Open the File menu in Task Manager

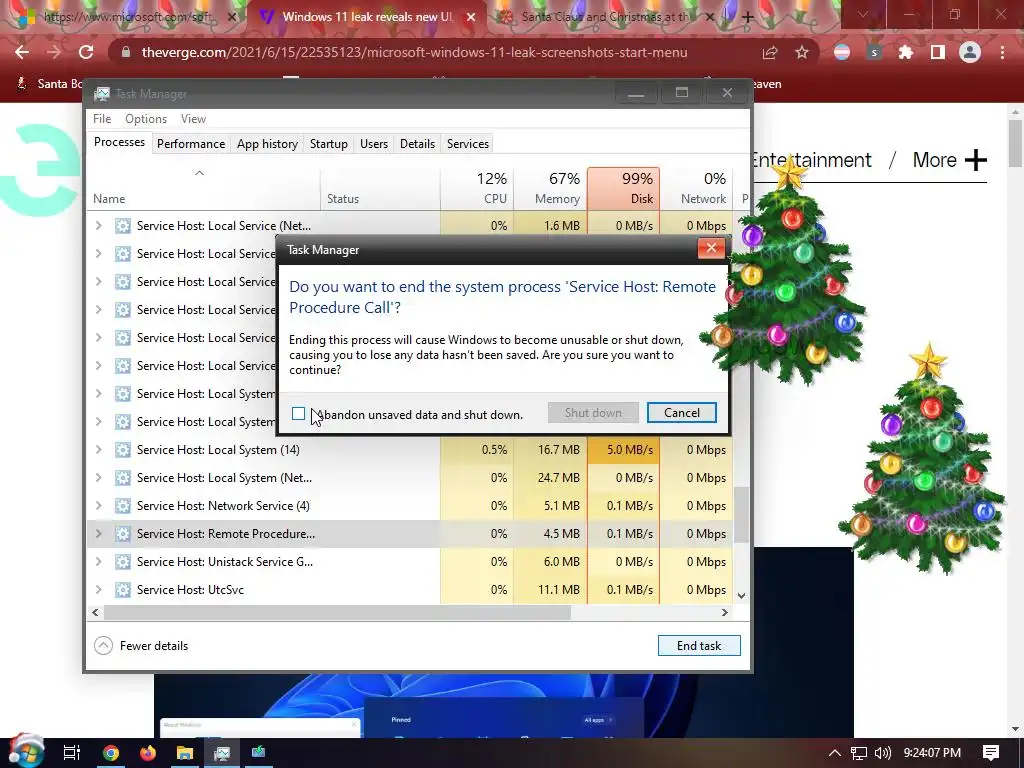[x=102, y=119]
